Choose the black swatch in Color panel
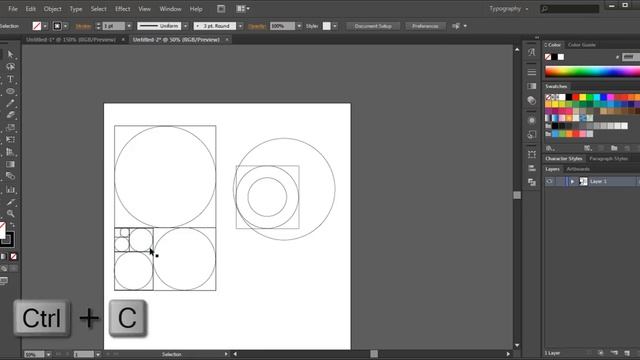The image size is (640, 360). (x=554, y=57)
